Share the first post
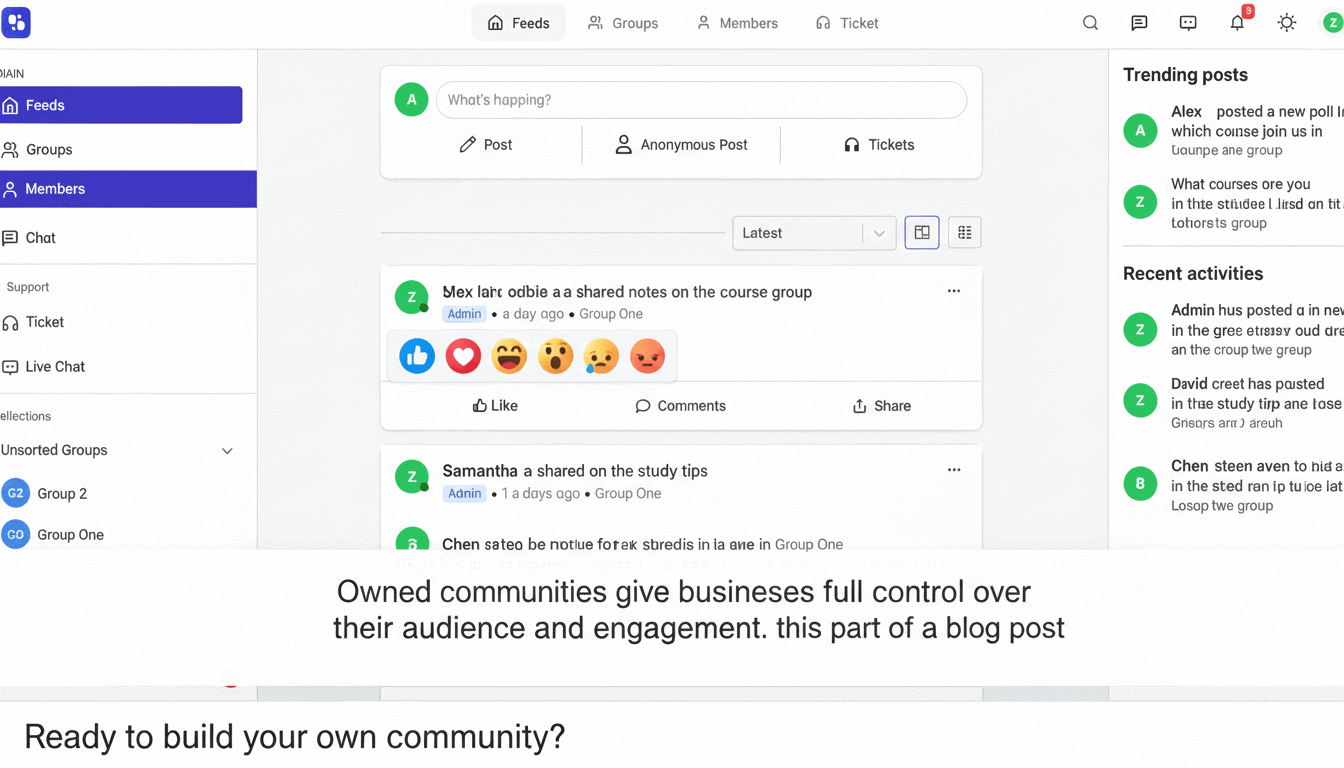This screenshot has height=768, width=1344. (x=881, y=406)
